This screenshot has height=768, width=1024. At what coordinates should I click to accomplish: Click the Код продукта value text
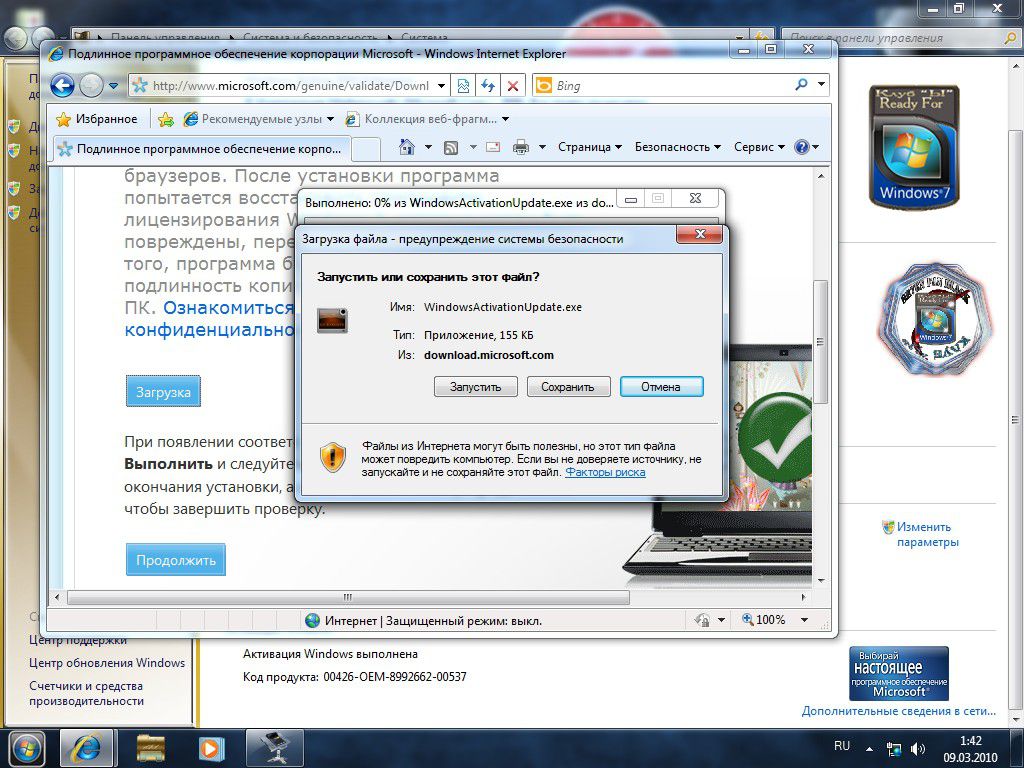click(x=395, y=677)
